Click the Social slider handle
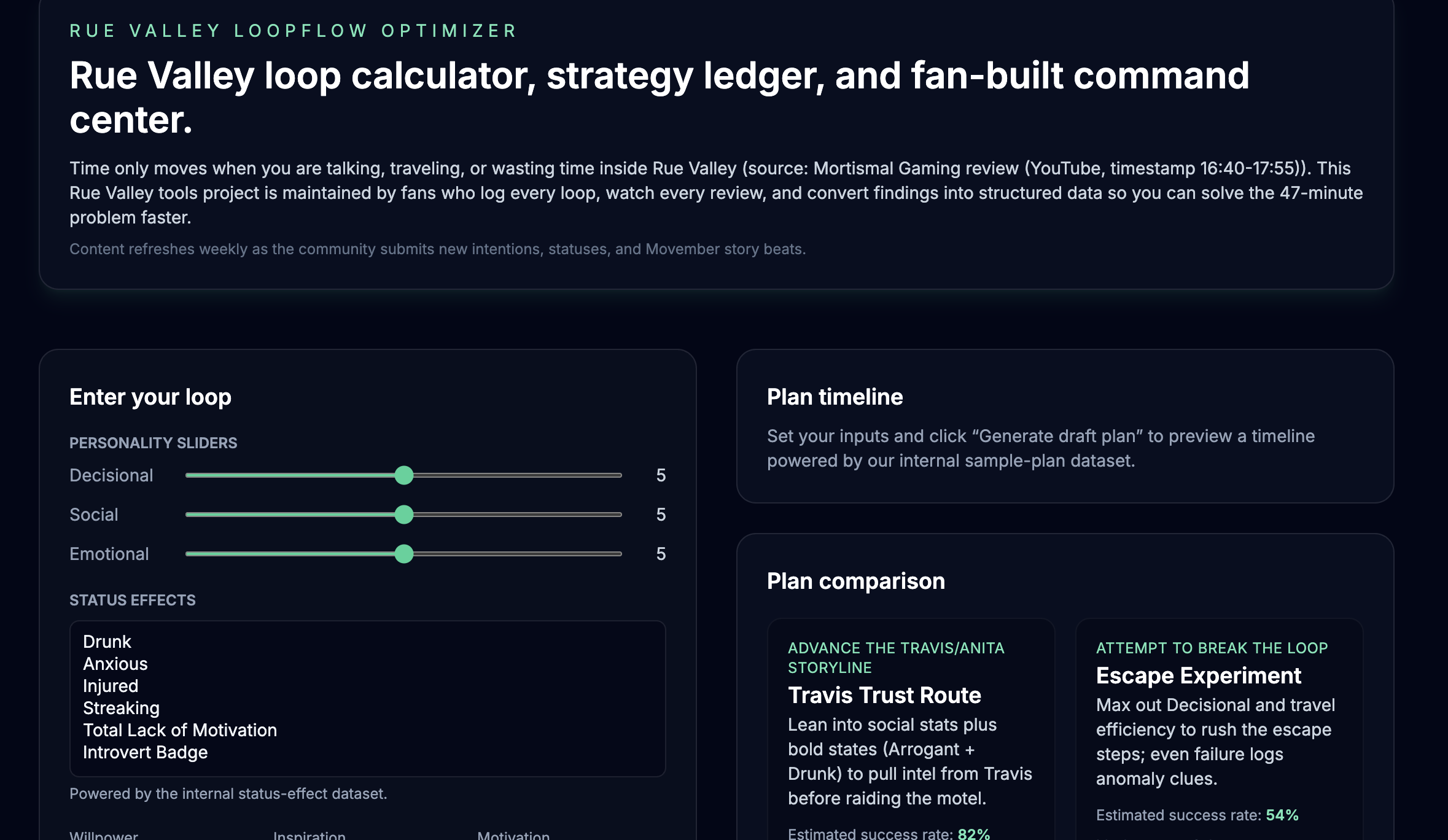This screenshot has height=840, width=1448. 405,515
